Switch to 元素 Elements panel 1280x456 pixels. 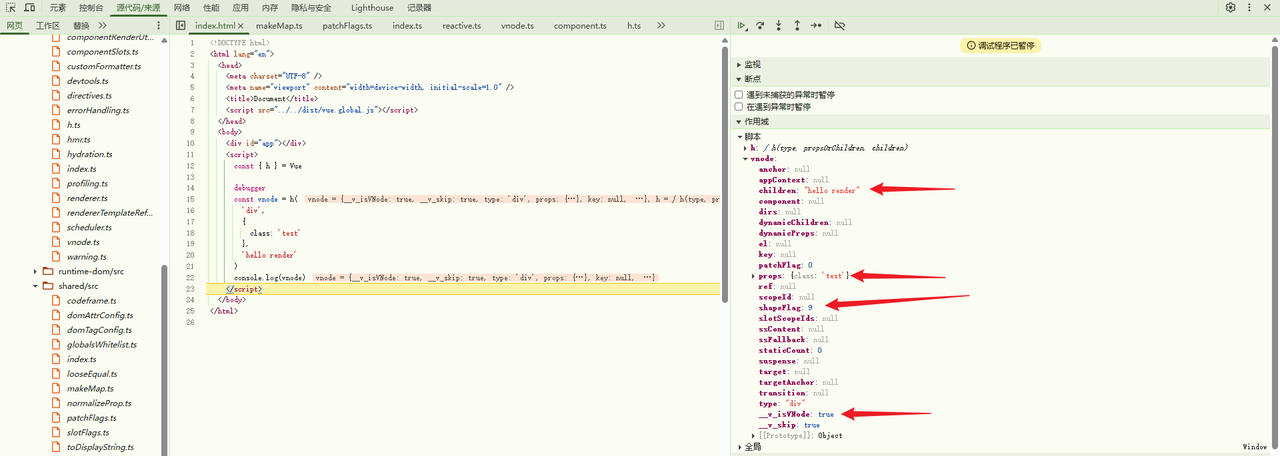click(58, 7)
